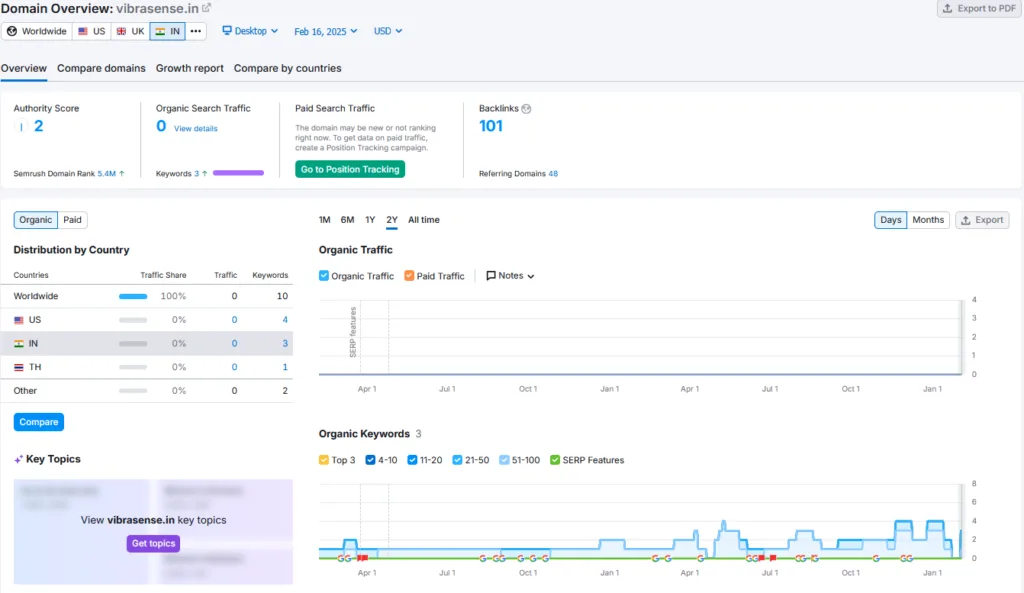Toggle 11-20 keywords checkbox
1024x593 pixels.
[412, 460]
